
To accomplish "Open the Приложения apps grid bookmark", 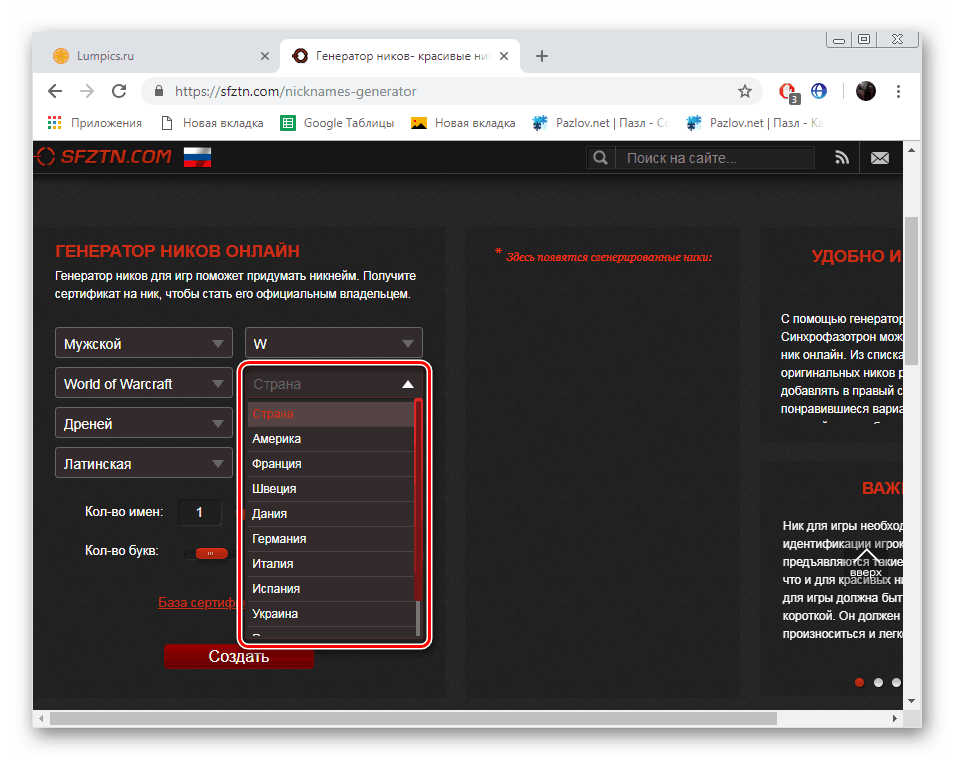I will (95, 123).
